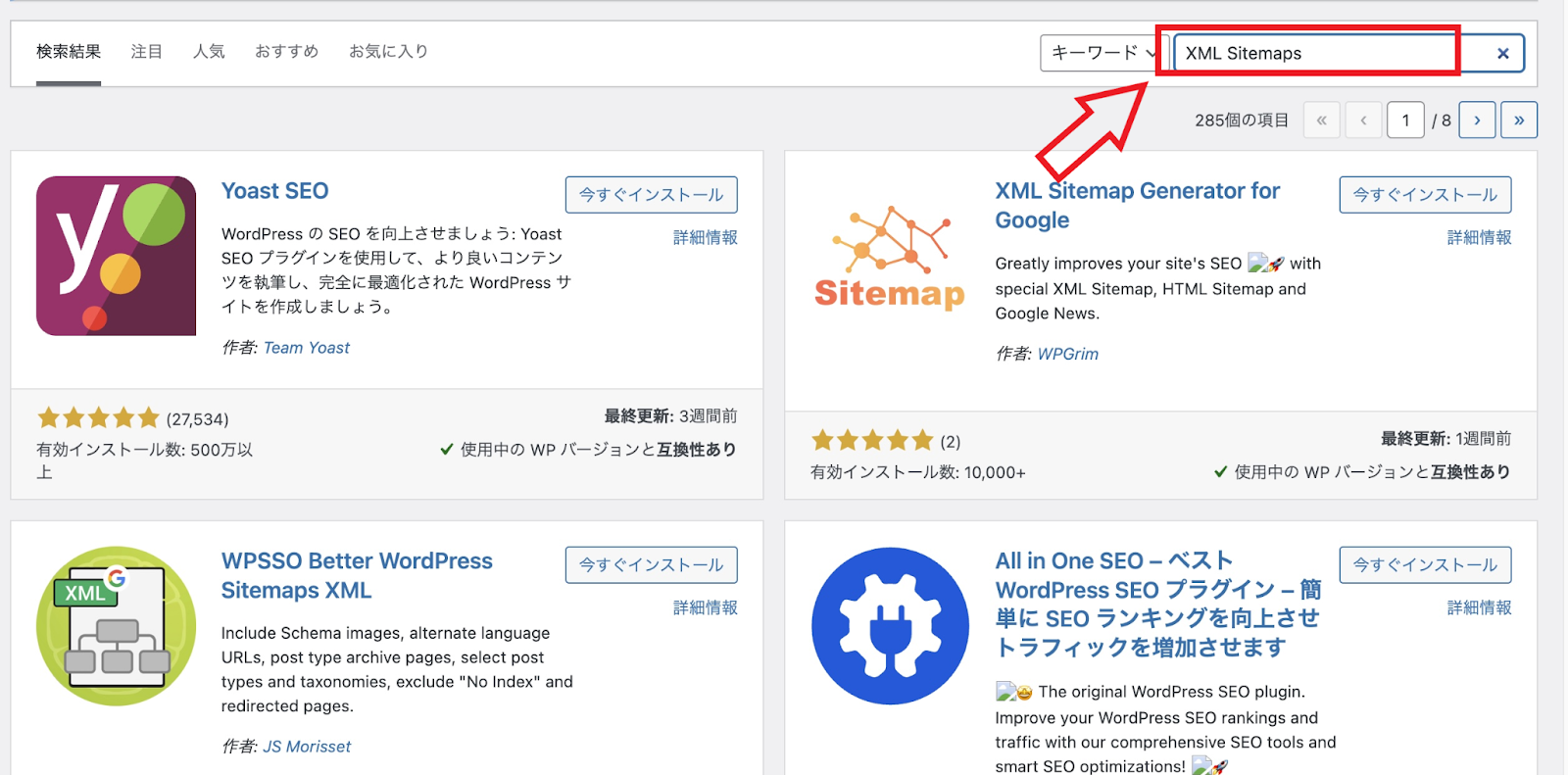Select the 検索結果 tab
1568x775 pixels.
[69, 52]
